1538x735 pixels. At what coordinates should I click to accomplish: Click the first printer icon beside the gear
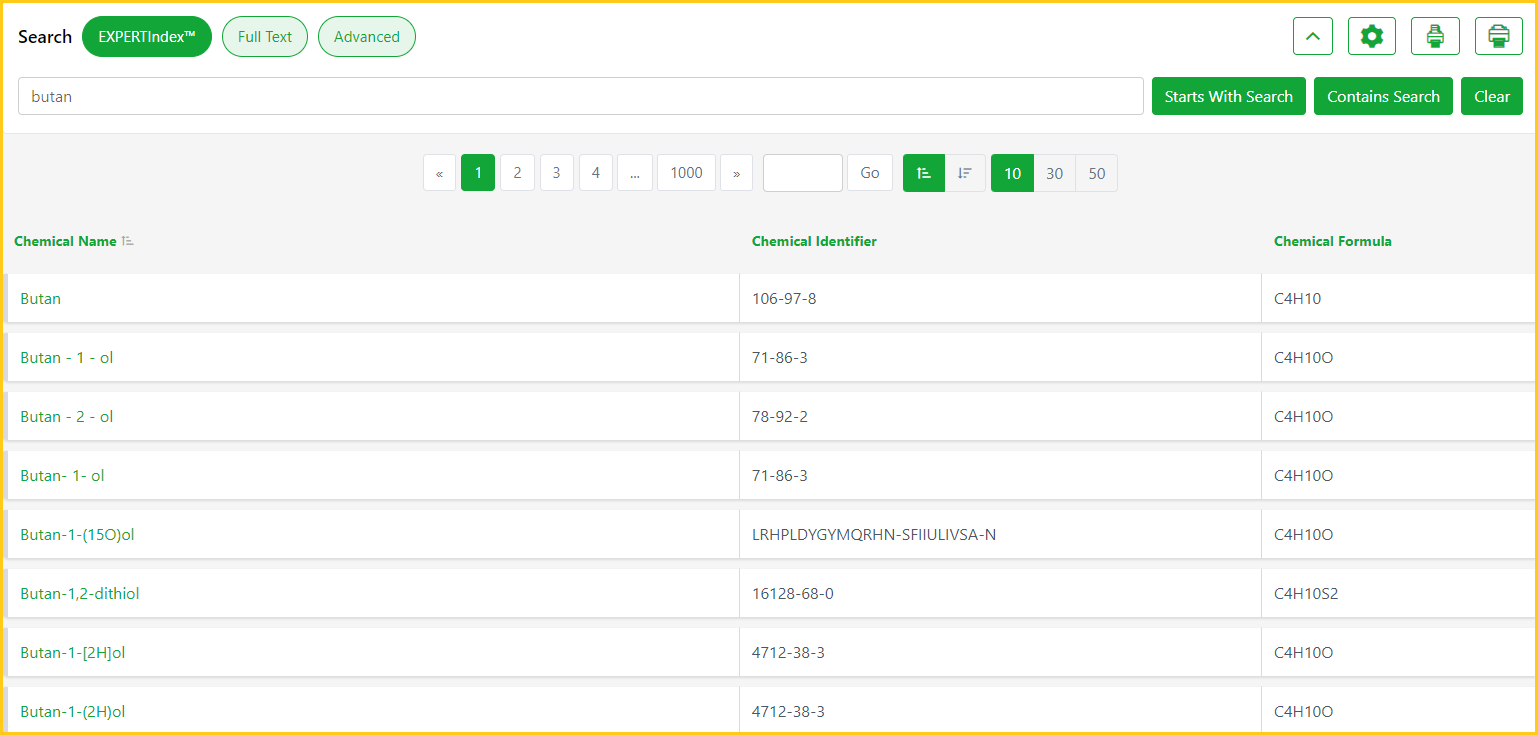(1435, 37)
